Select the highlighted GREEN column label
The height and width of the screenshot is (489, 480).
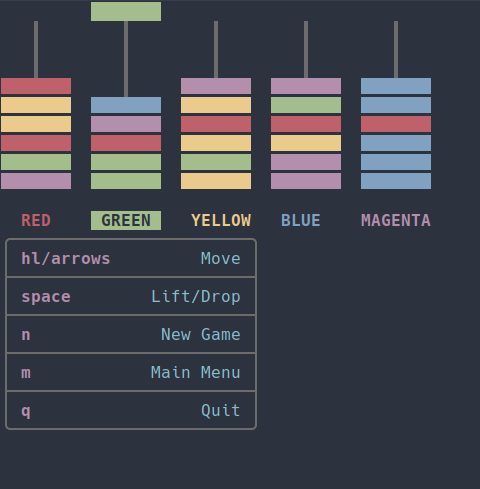[126, 220]
